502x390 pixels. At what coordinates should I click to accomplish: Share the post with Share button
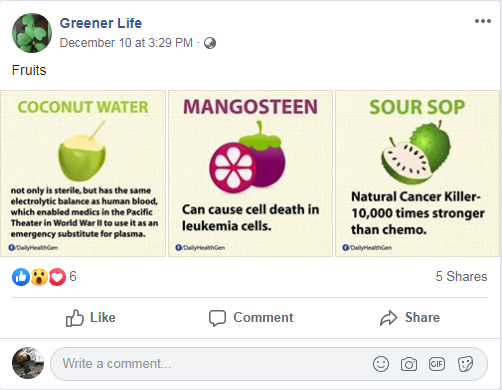click(410, 318)
